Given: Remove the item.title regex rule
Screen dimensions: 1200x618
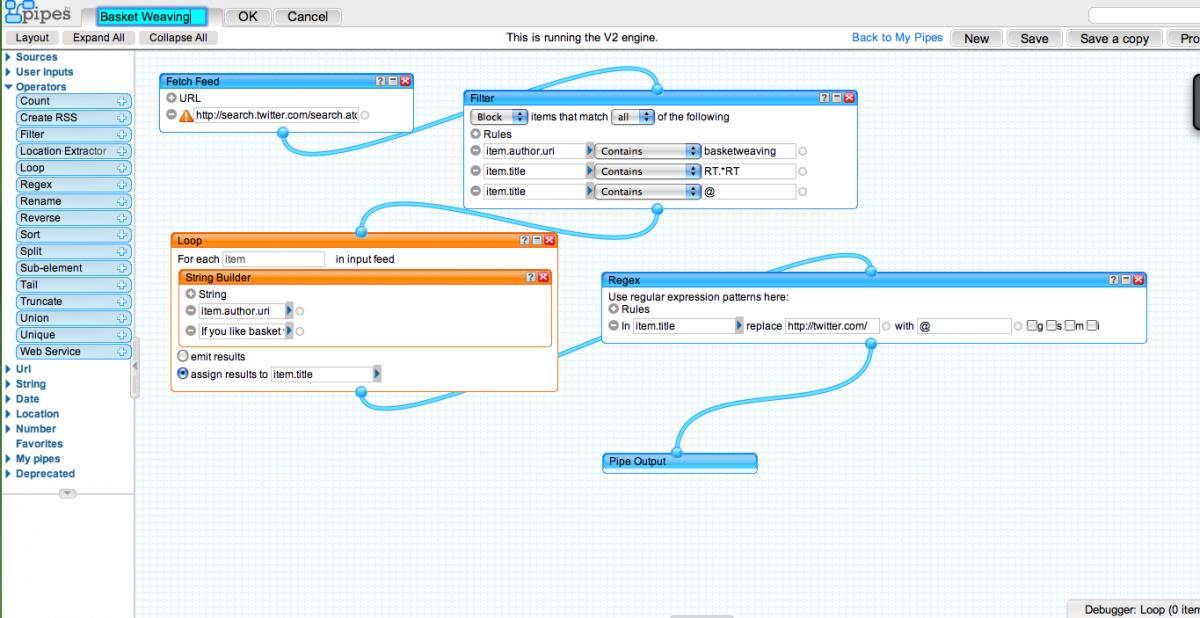Looking at the screenshot, I should point(614,326).
